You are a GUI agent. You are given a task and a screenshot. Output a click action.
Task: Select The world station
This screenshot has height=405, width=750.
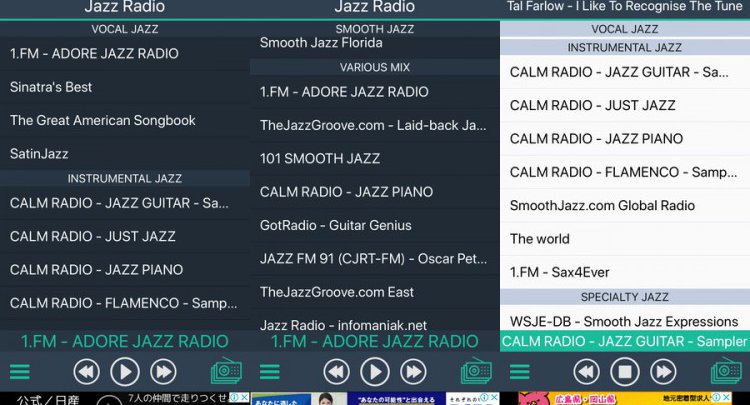(625, 240)
